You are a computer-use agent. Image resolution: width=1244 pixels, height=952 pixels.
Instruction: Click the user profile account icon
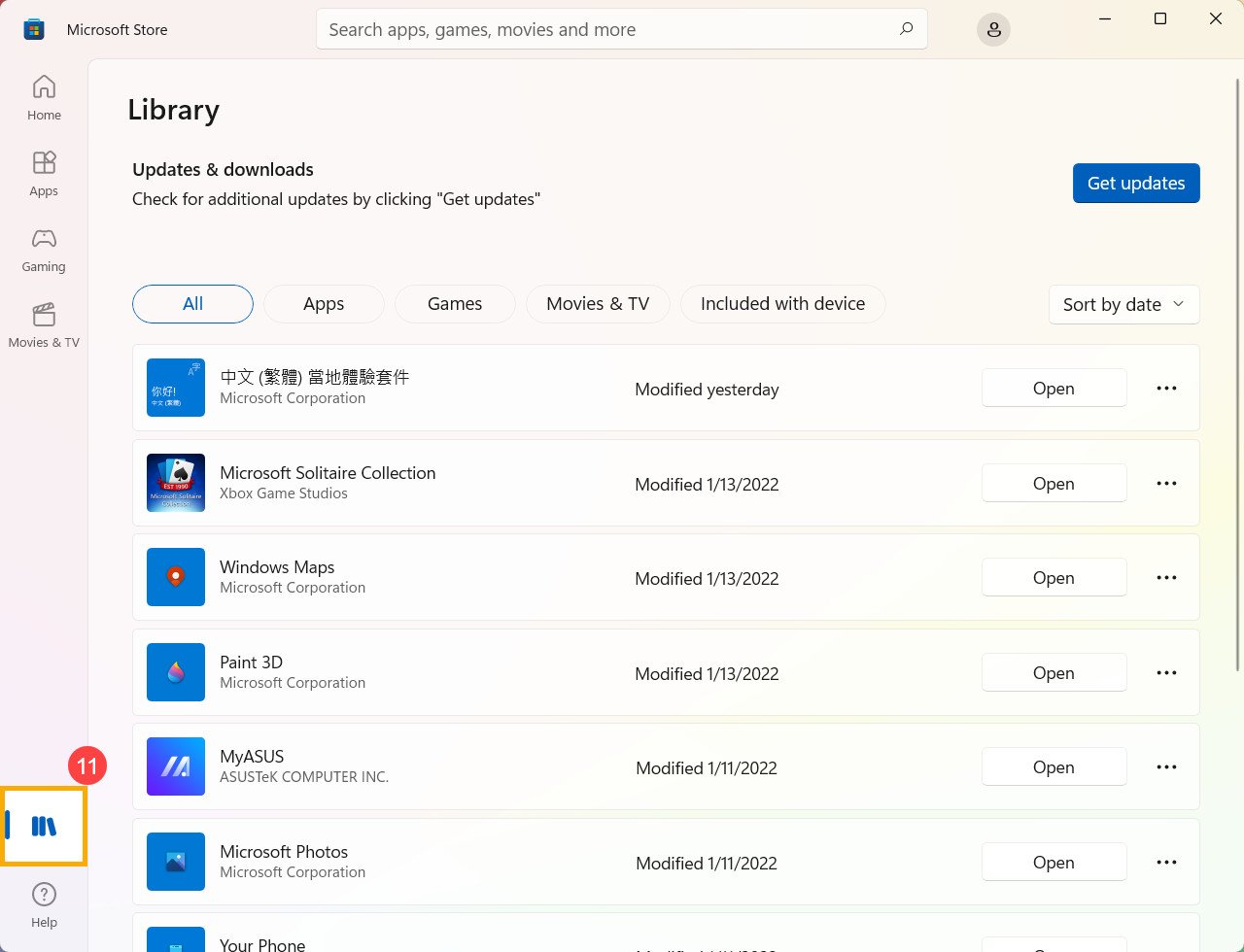coord(993,30)
